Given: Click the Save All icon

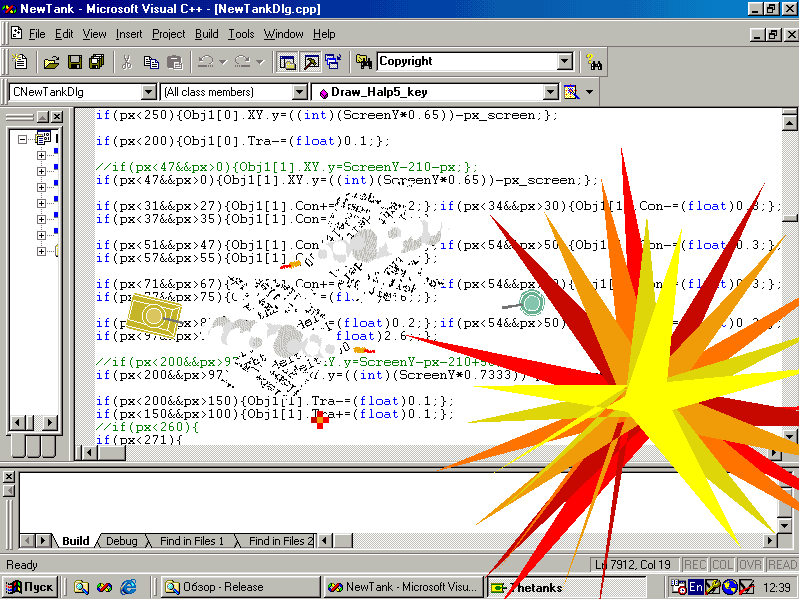Looking at the screenshot, I should pyautogui.click(x=96, y=62).
